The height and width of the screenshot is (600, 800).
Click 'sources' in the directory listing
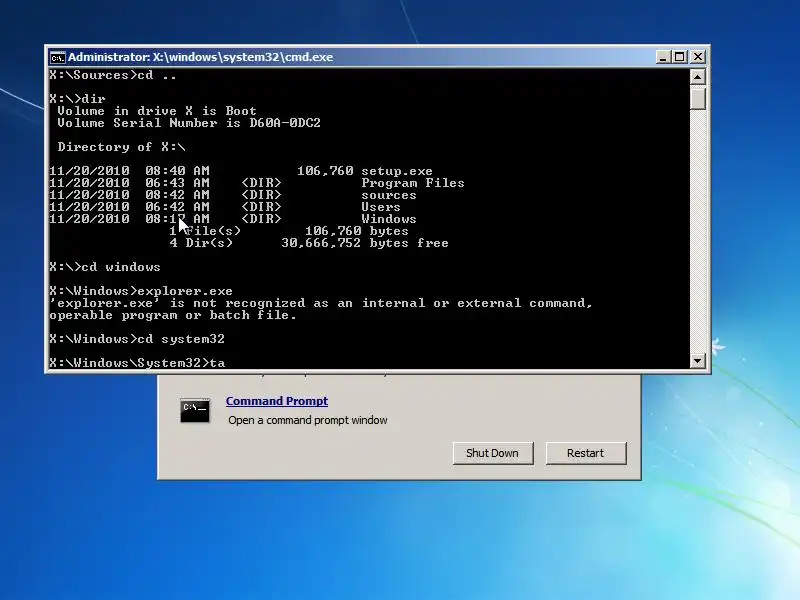(389, 195)
